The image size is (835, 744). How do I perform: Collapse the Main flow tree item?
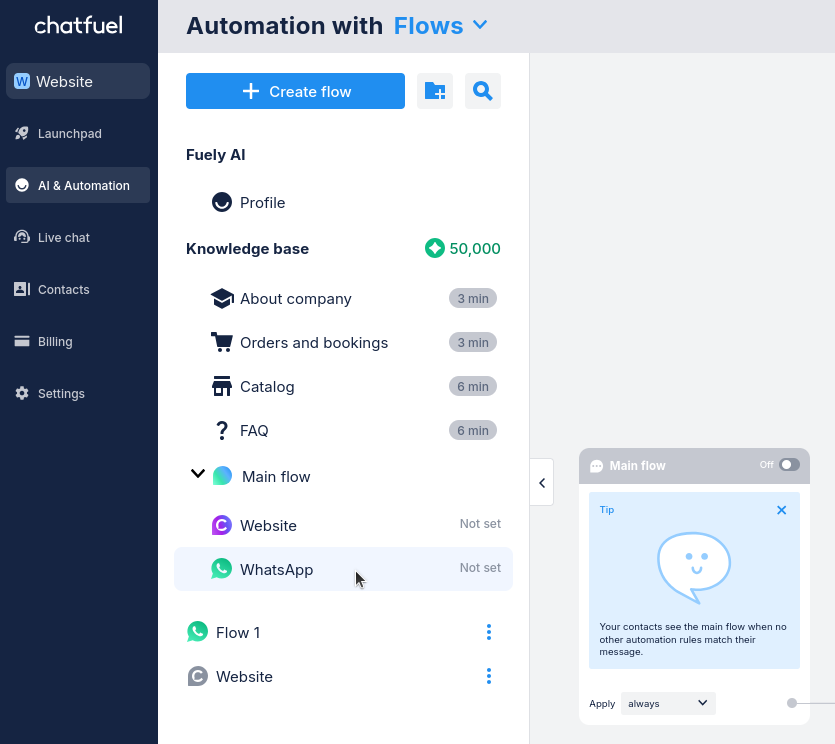click(x=198, y=475)
